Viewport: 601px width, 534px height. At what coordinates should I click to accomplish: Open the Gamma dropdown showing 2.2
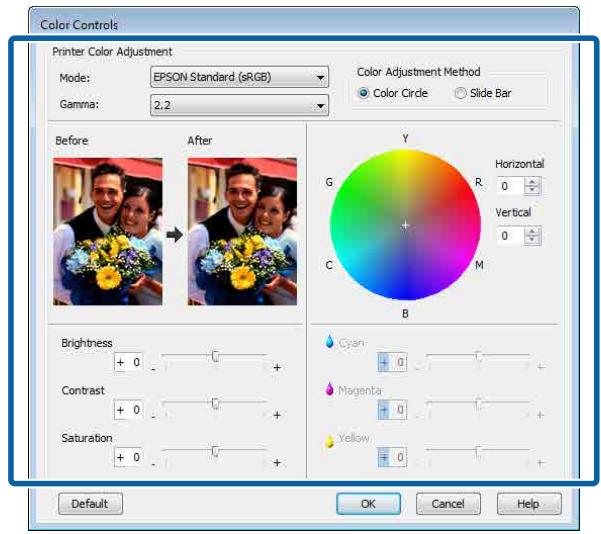coord(239,105)
